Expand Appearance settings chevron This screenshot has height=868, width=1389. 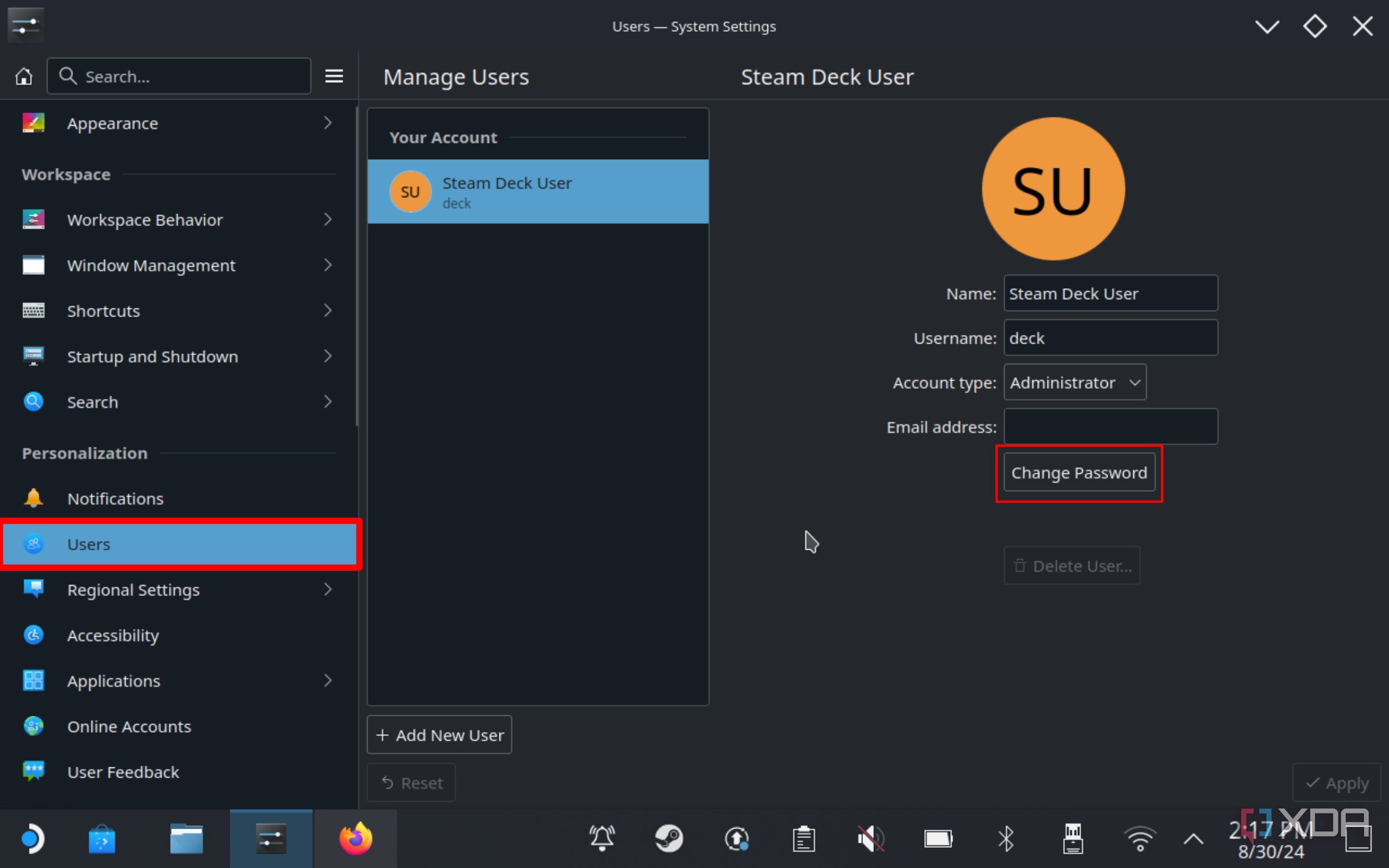(328, 123)
